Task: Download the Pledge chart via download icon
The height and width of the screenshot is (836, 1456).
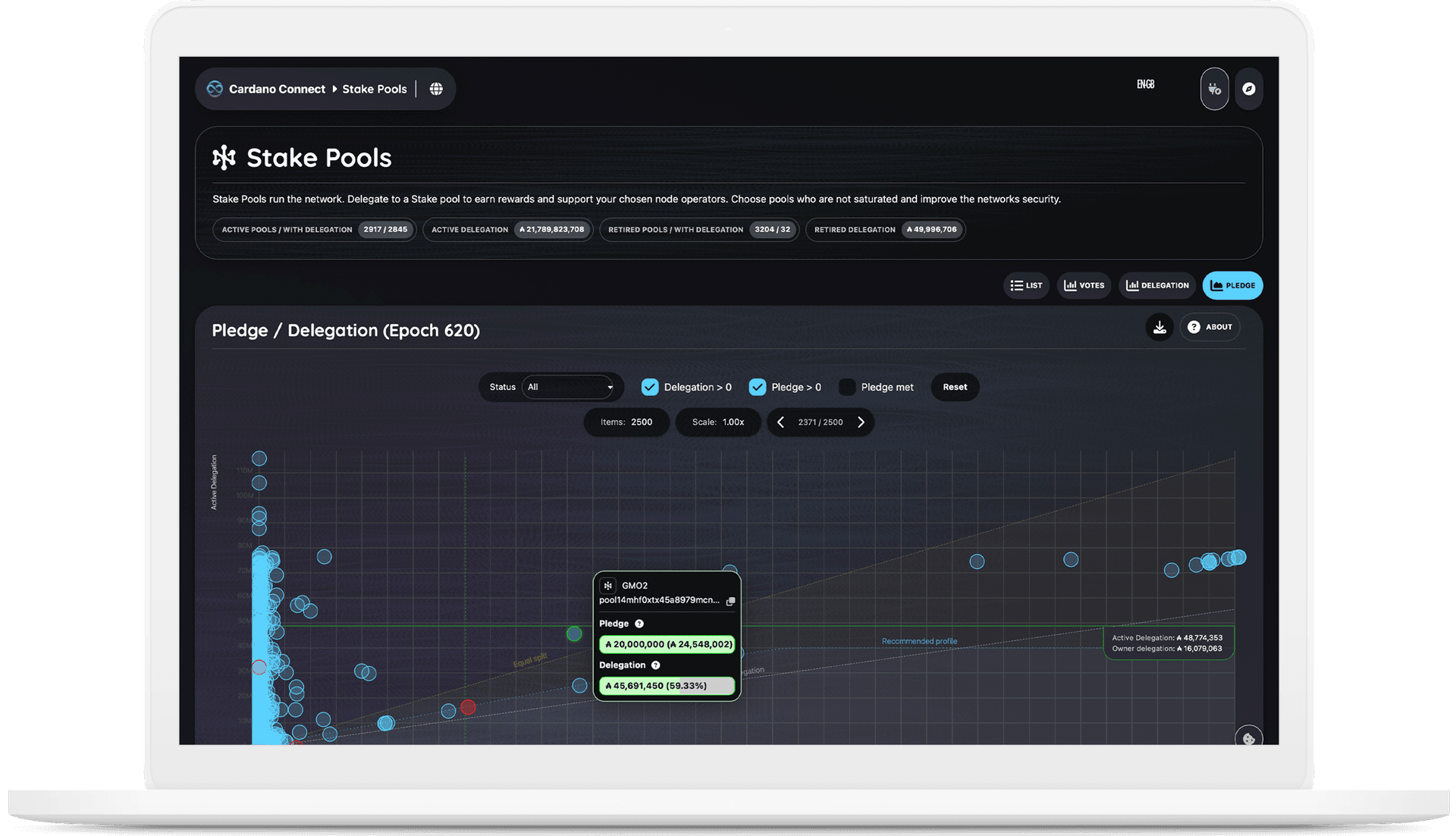Action: (1159, 327)
